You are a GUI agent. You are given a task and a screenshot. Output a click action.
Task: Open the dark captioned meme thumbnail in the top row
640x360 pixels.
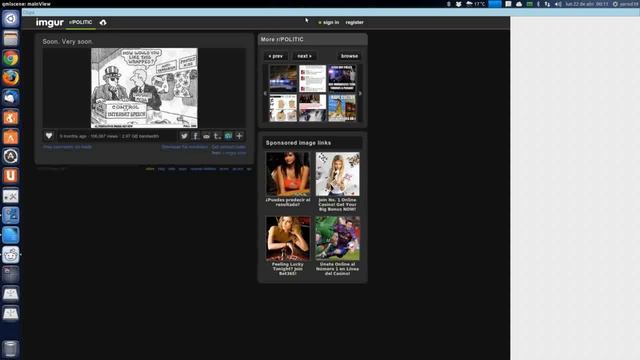(342, 78)
